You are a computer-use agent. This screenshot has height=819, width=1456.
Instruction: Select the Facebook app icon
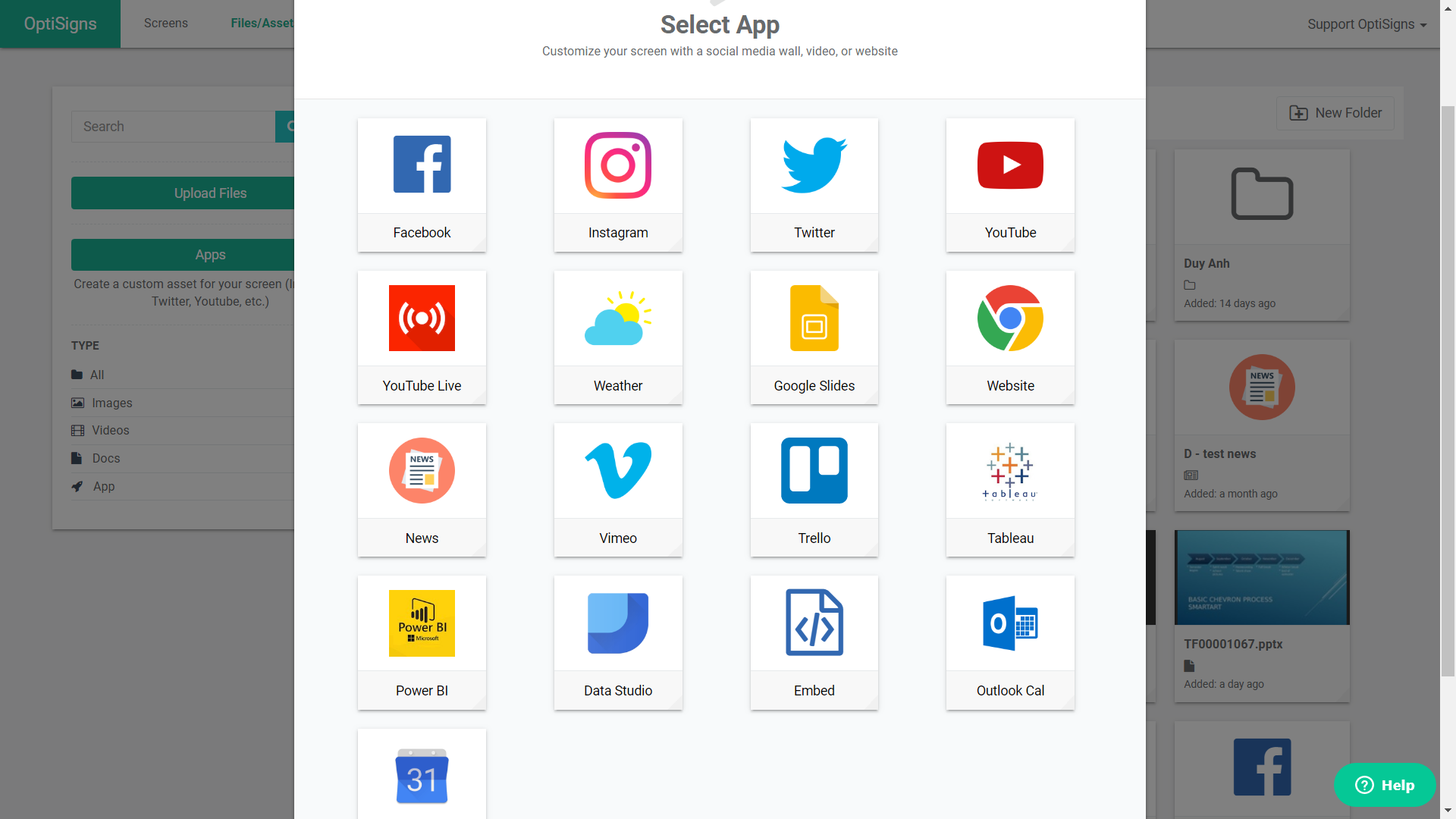point(422,165)
